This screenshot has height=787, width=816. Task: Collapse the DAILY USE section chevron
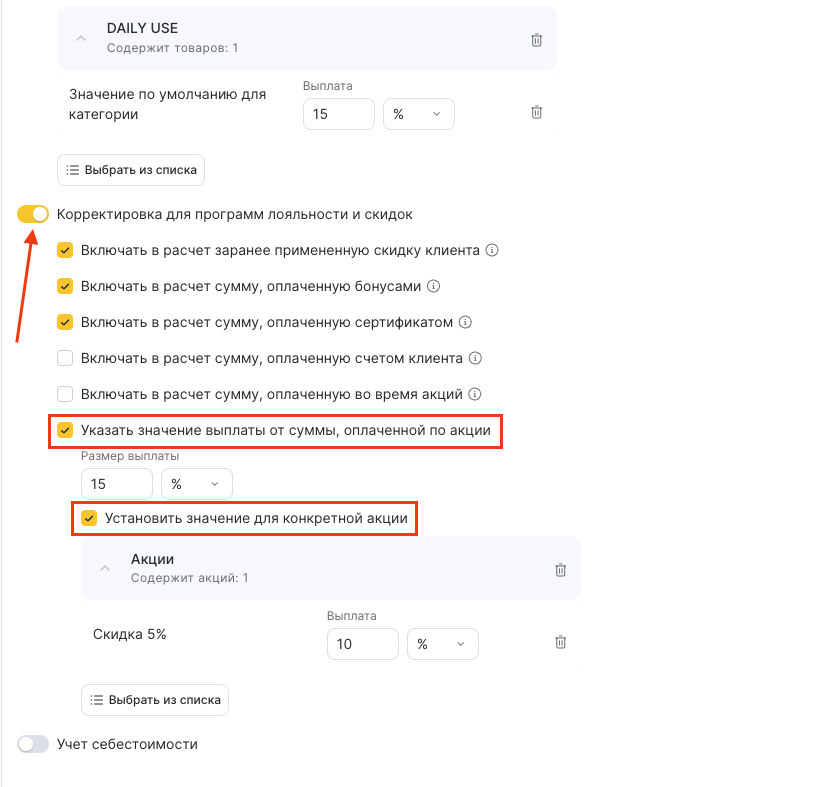click(x=82, y=39)
